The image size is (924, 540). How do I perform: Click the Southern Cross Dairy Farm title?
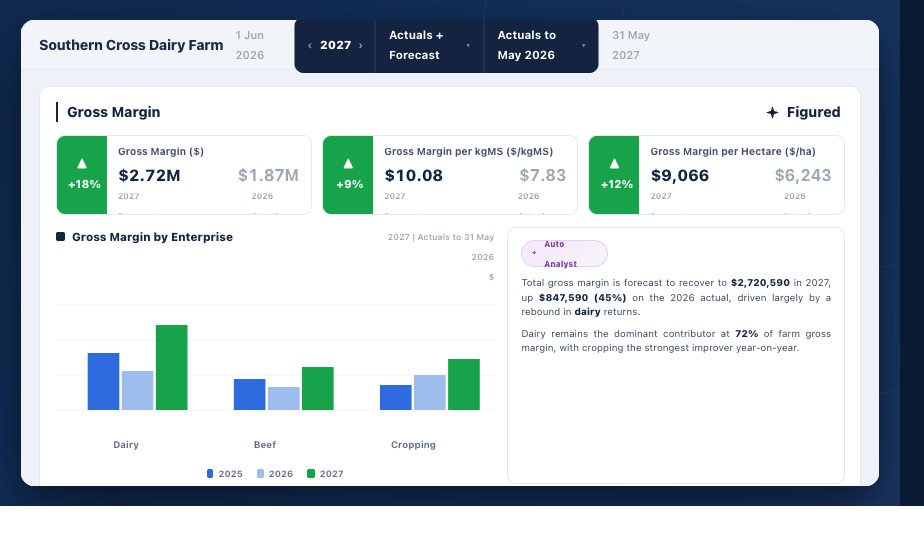coord(131,45)
